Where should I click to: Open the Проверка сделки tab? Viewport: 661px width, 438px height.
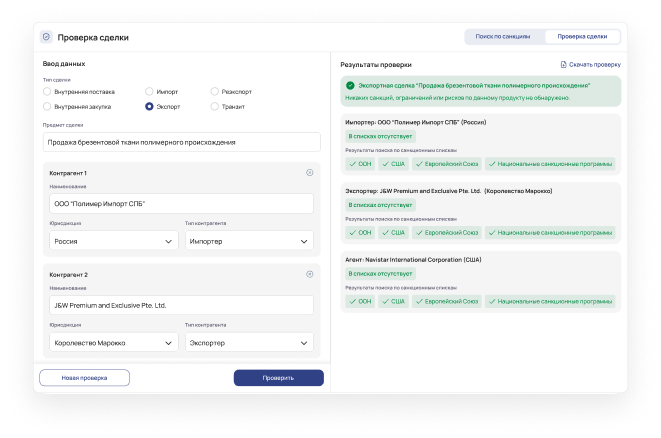click(x=582, y=36)
